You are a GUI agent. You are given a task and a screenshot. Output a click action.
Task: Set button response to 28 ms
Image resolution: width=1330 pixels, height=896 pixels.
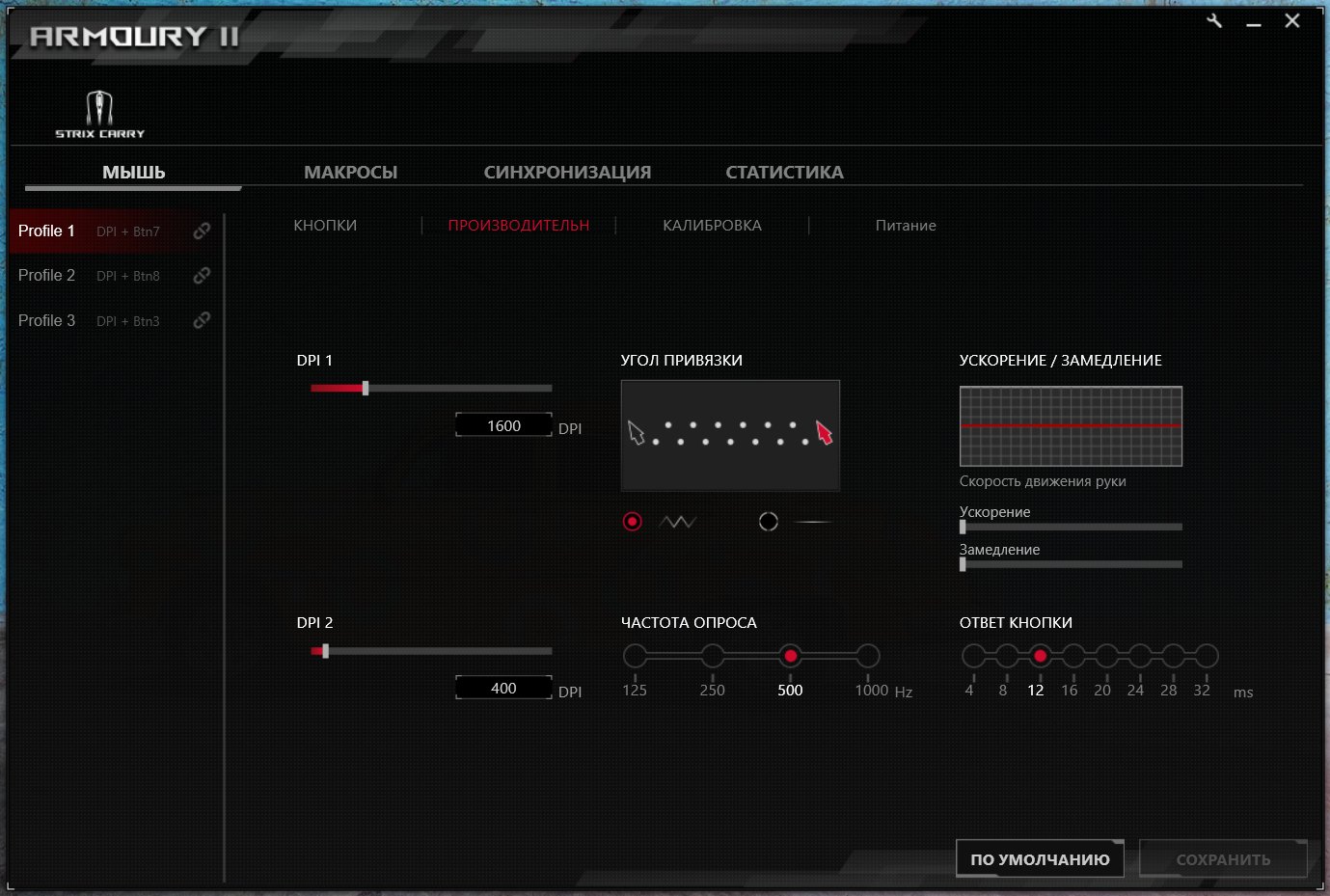(x=1173, y=657)
